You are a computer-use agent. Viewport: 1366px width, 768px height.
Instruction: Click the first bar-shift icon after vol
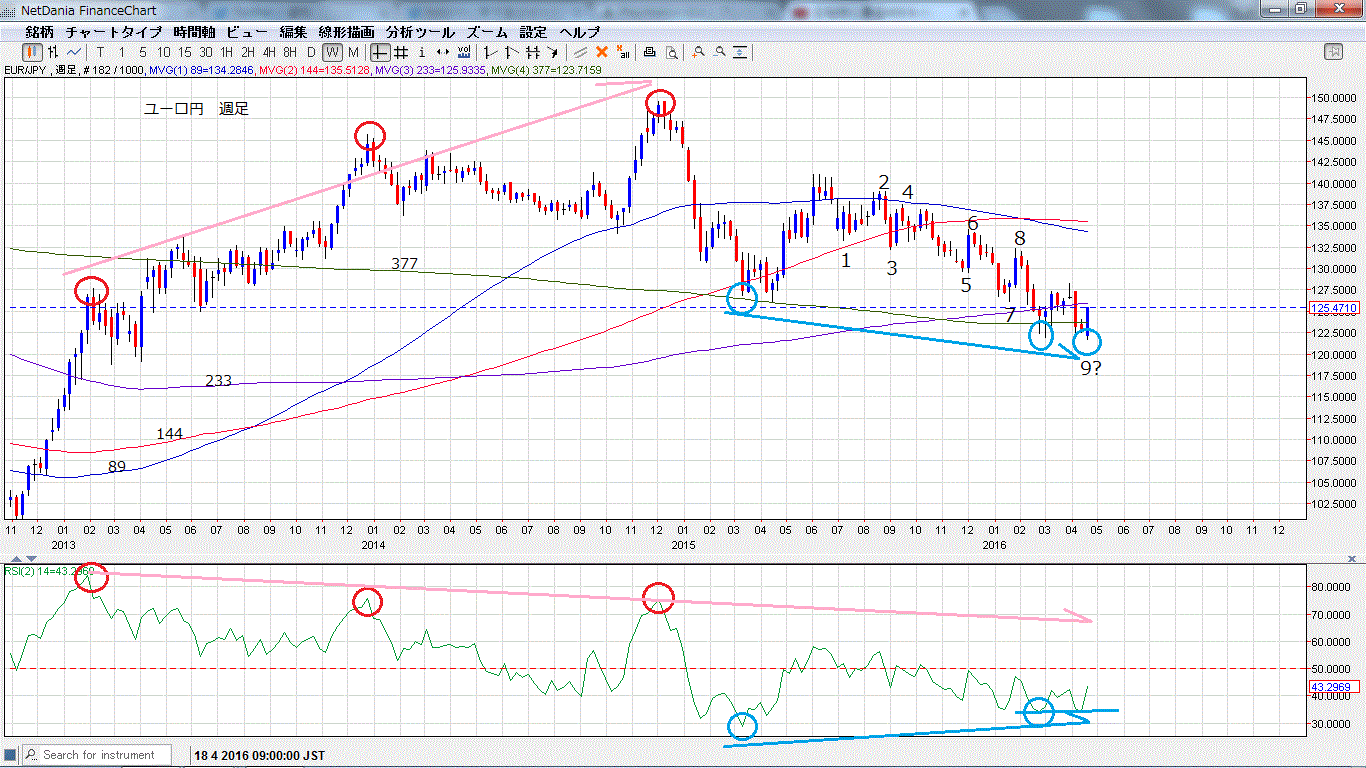[490, 51]
